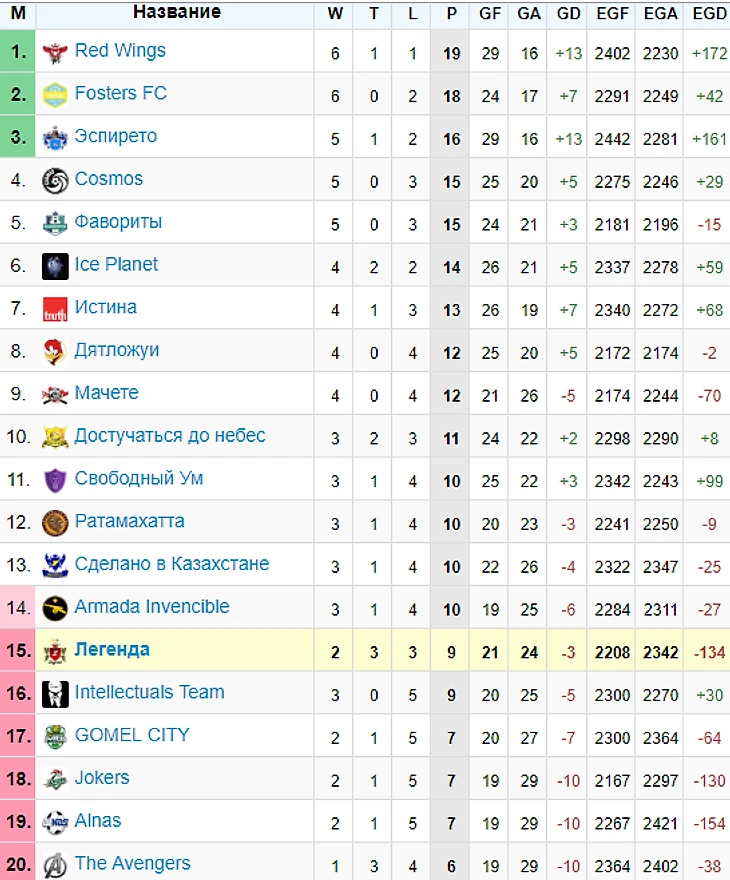Open the Эспирето team link
730x880 pixels.
tap(115, 136)
